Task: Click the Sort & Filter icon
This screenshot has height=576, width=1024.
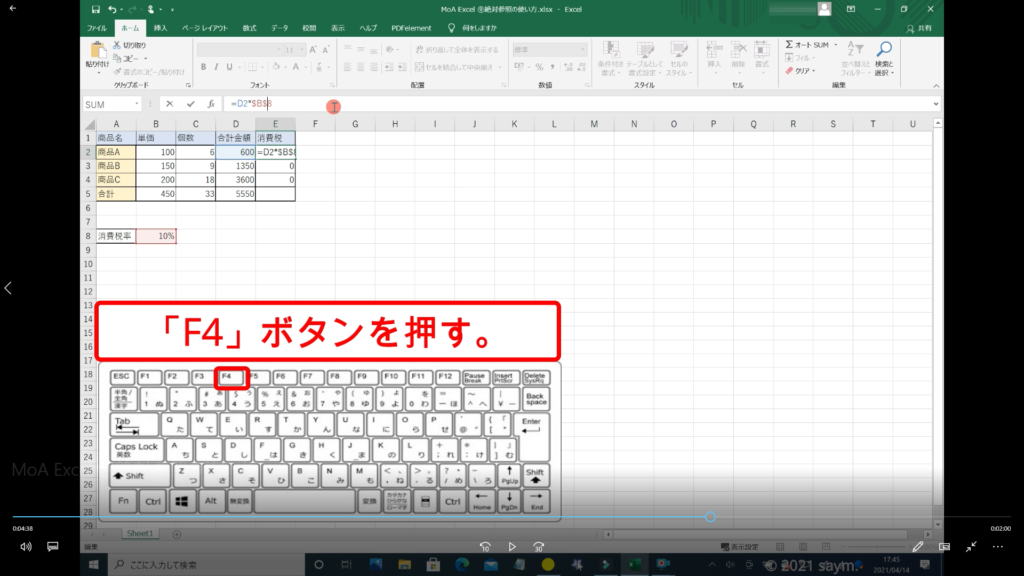Action: pyautogui.click(x=855, y=52)
